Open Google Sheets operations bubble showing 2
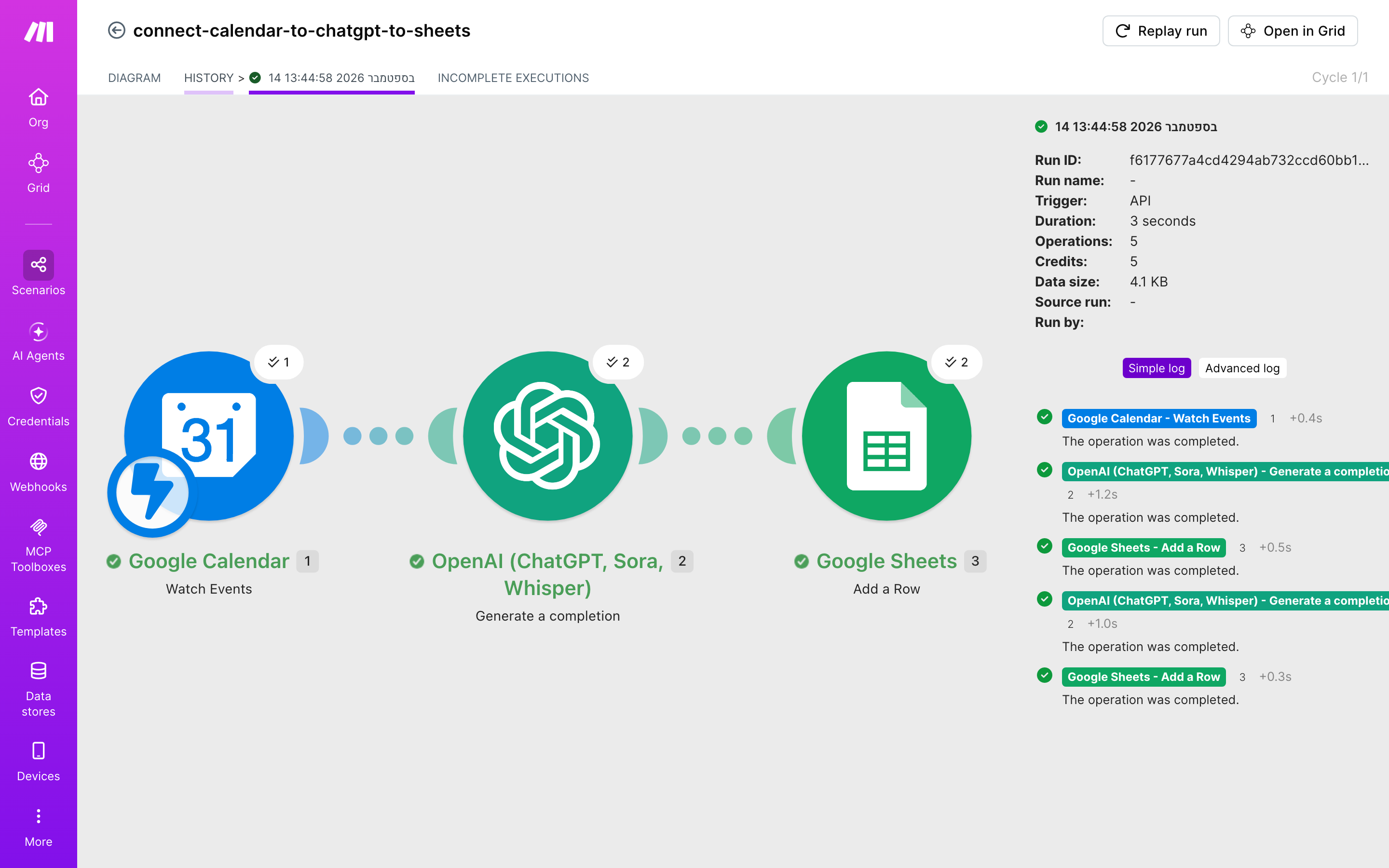The image size is (1389, 868). tap(957, 362)
